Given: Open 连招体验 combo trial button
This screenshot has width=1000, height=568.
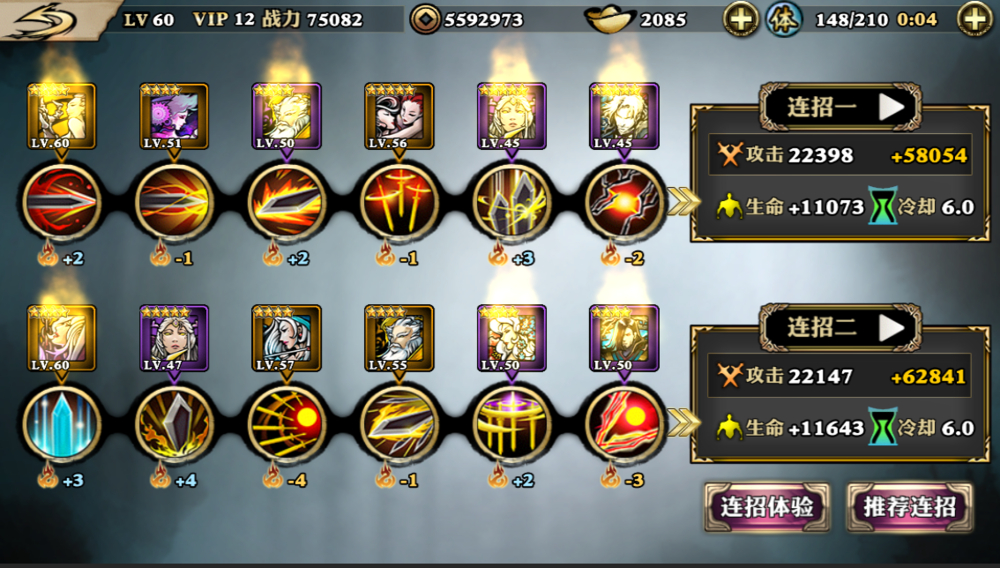Looking at the screenshot, I should [767, 507].
